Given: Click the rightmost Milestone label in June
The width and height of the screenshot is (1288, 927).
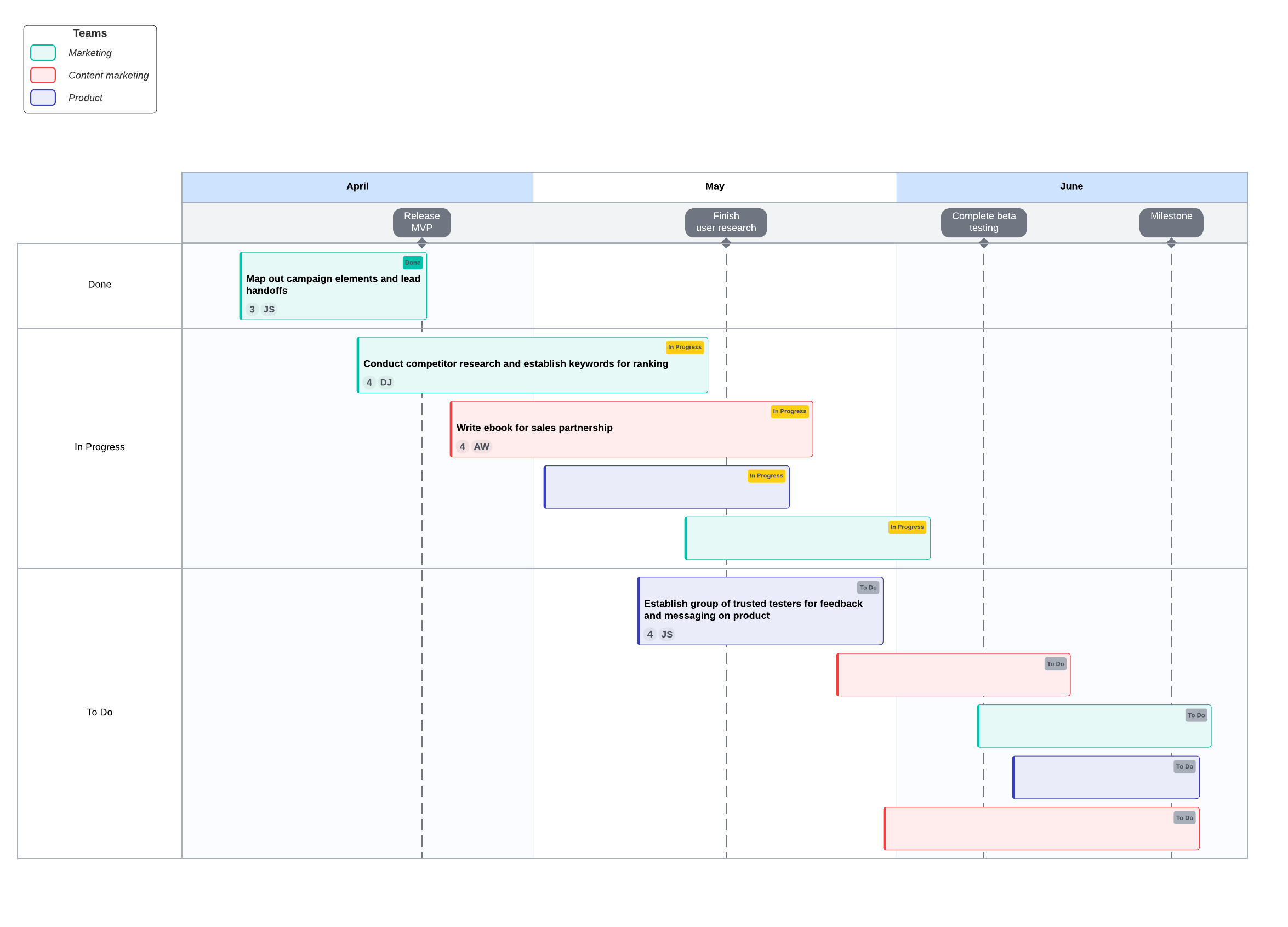Looking at the screenshot, I should [x=1171, y=222].
